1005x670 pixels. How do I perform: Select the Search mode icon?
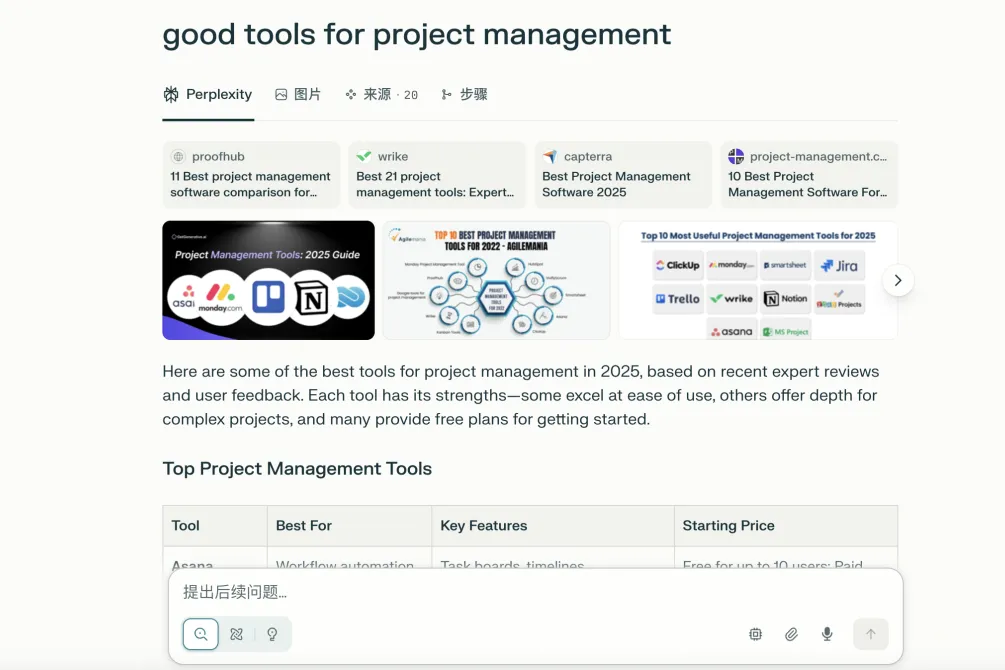[x=201, y=634]
